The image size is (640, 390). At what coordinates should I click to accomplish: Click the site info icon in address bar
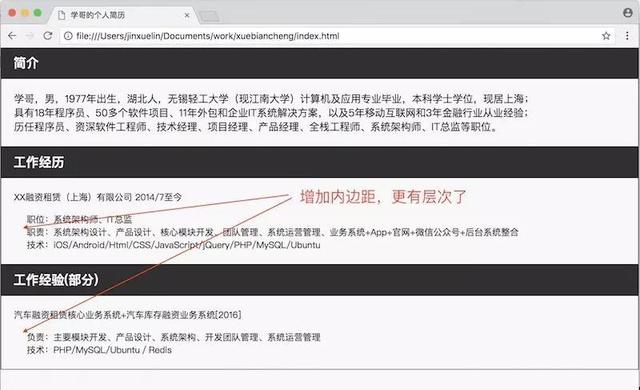(x=68, y=36)
